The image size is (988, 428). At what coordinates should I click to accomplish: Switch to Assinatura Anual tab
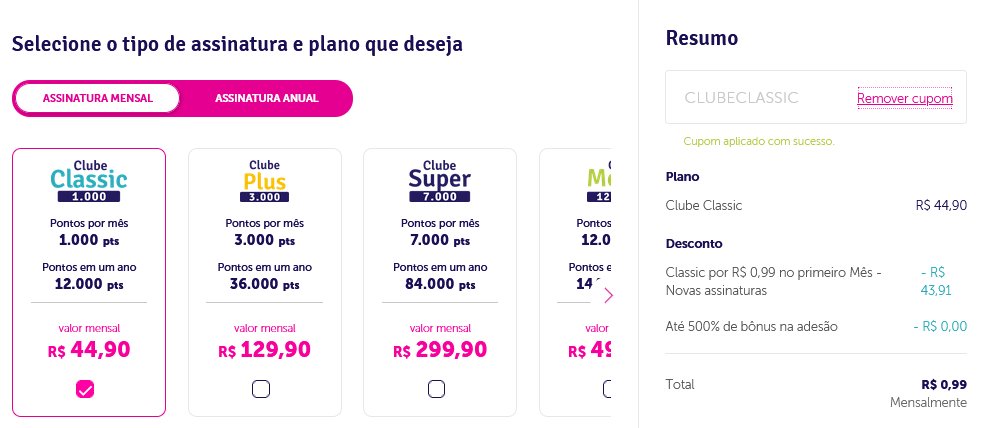pos(267,98)
